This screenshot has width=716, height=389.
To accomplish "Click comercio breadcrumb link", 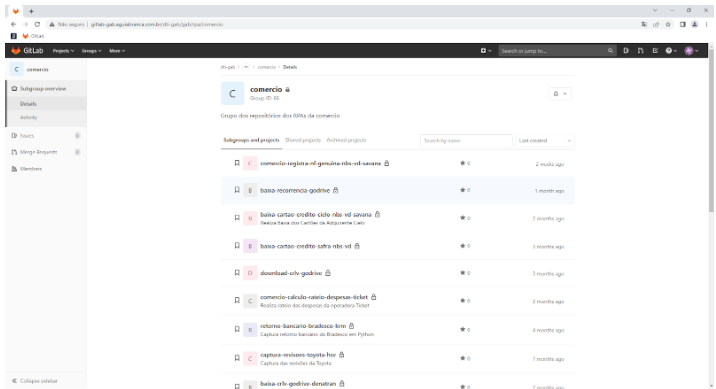I will tap(267, 67).
